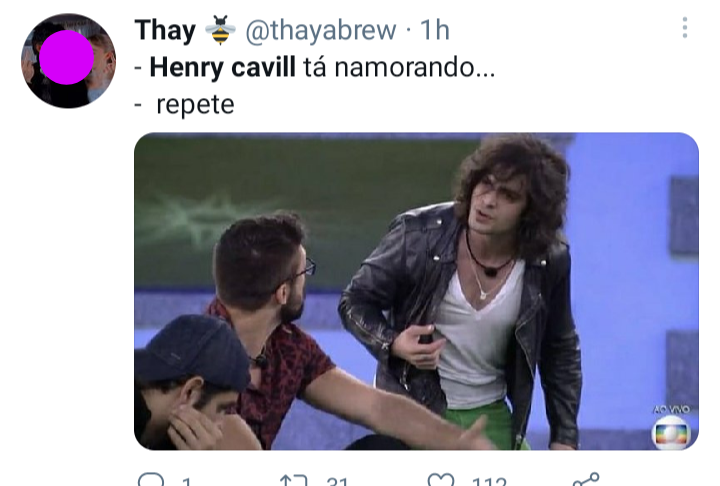Click the reply count 1
The height and width of the screenshot is (486, 720).
click(x=186, y=481)
